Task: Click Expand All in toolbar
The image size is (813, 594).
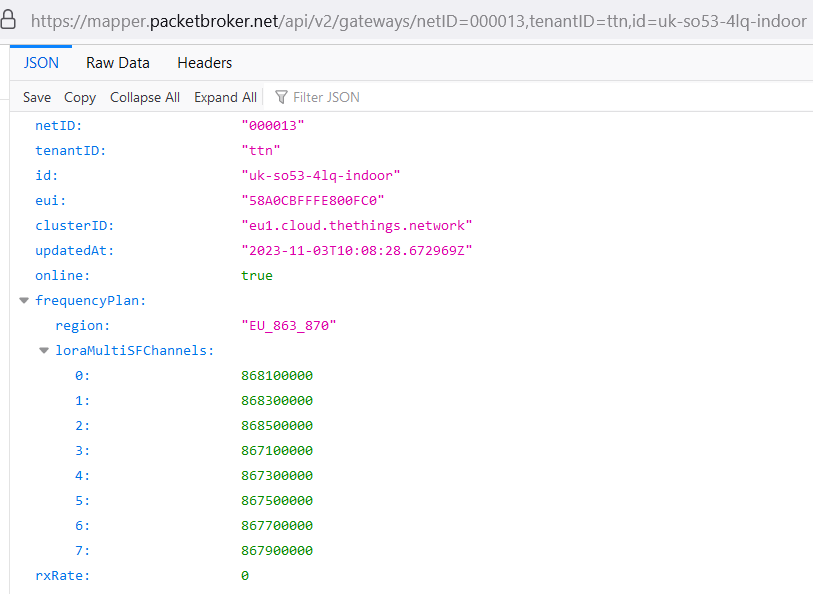Action: pos(225,97)
